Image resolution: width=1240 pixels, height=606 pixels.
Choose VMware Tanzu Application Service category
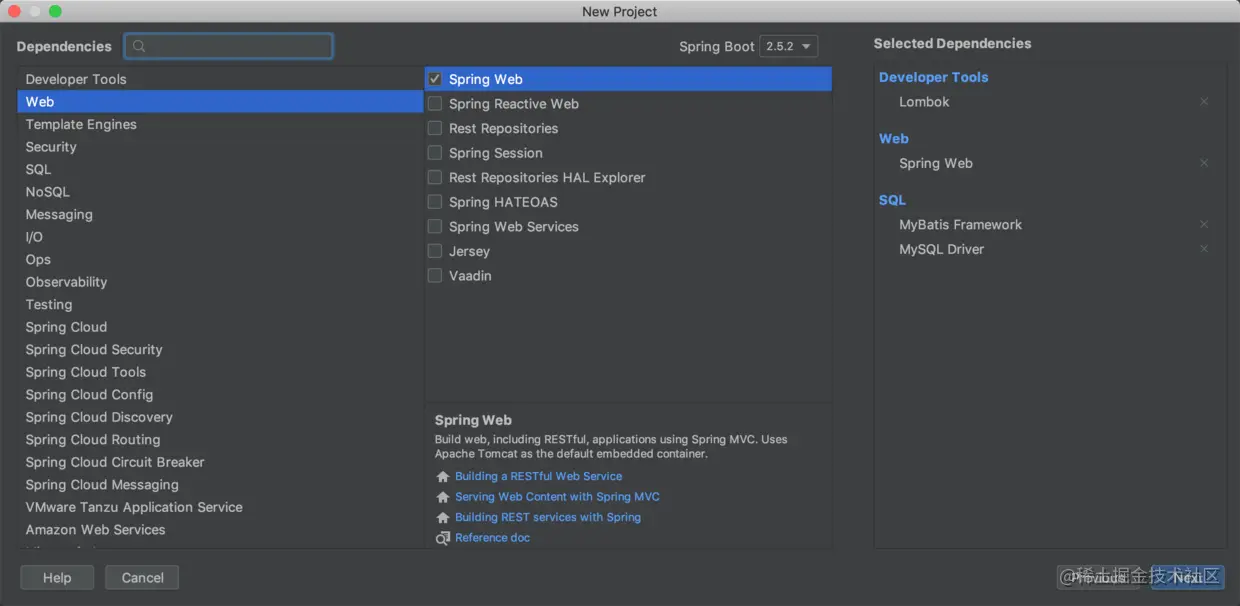point(220,507)
